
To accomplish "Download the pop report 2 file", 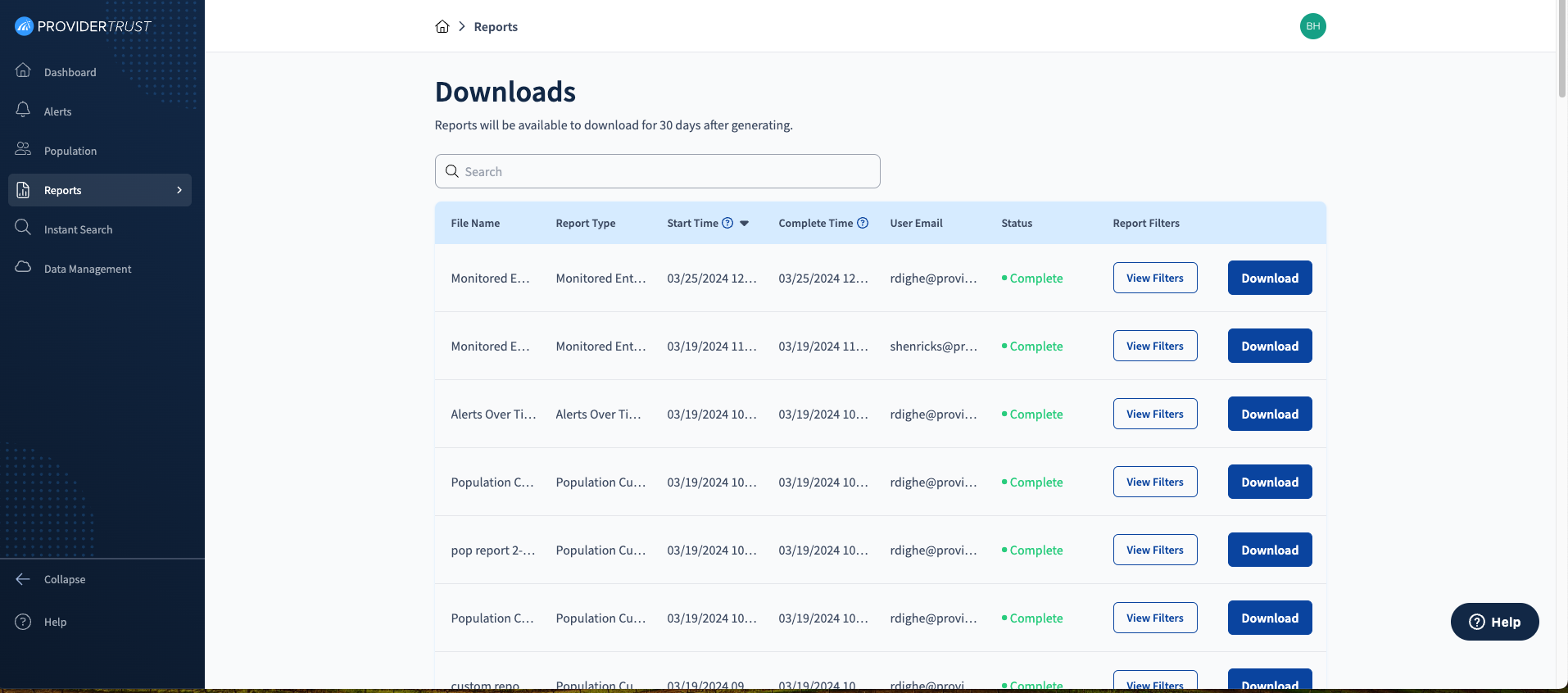I will pyautogui.click(x=1270, y=550).
